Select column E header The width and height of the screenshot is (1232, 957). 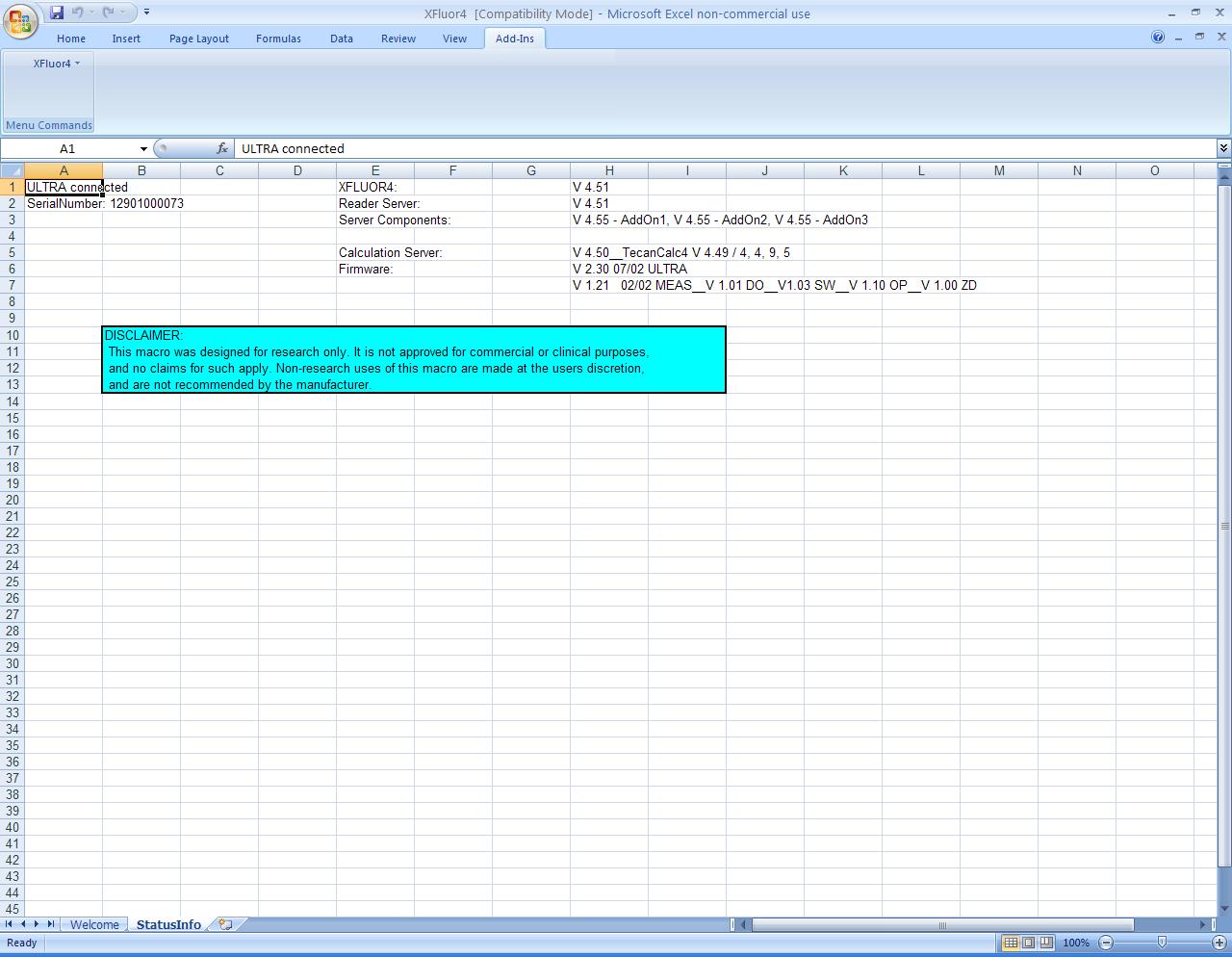point(375,170)
